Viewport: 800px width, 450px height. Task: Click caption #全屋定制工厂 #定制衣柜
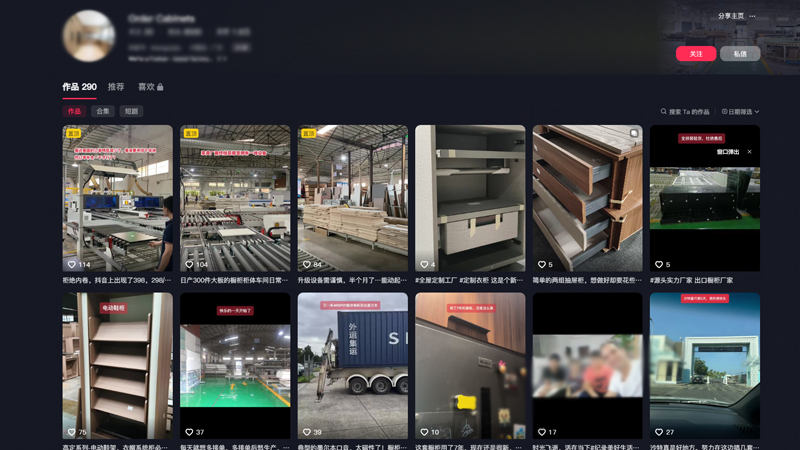point(469,280)
